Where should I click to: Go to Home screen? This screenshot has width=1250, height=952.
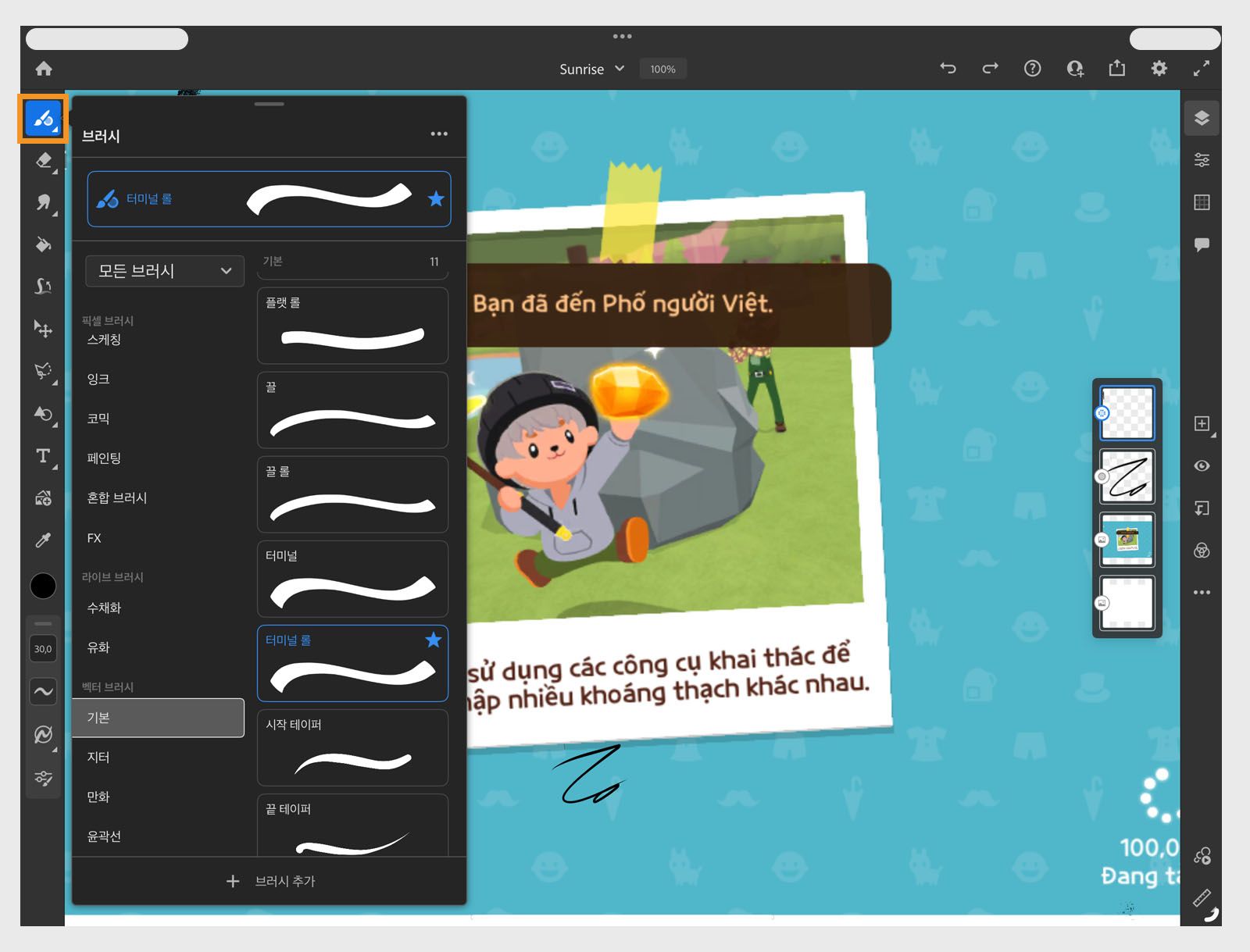coord(44,69)
